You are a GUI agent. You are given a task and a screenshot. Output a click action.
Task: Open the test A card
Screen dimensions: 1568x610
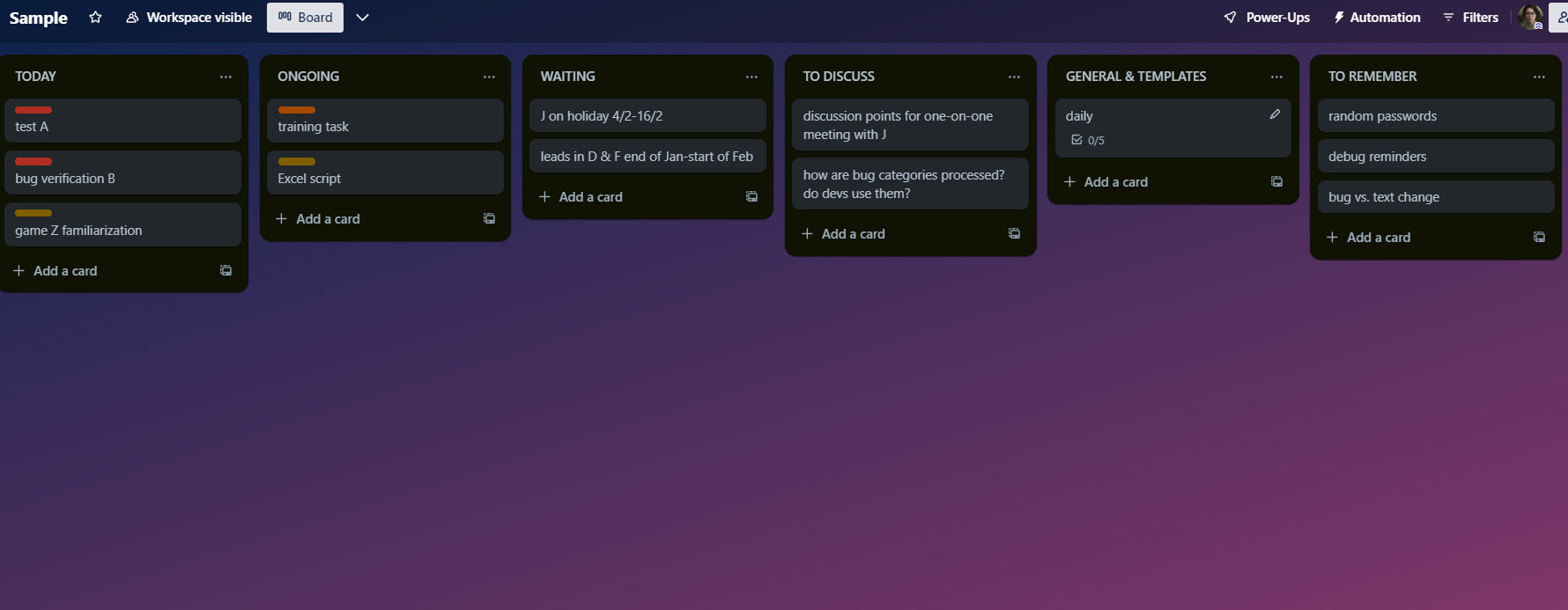point(122,121)
